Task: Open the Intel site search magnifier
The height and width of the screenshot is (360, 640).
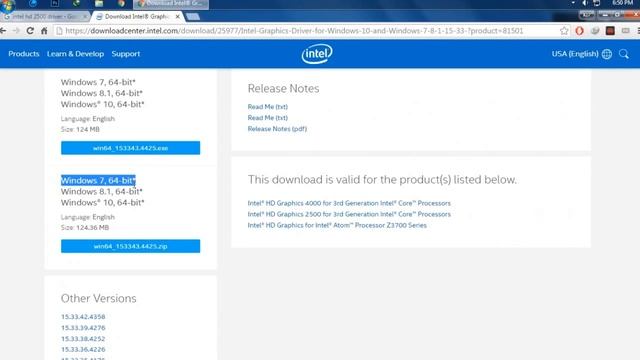Action: click(624, 54)
